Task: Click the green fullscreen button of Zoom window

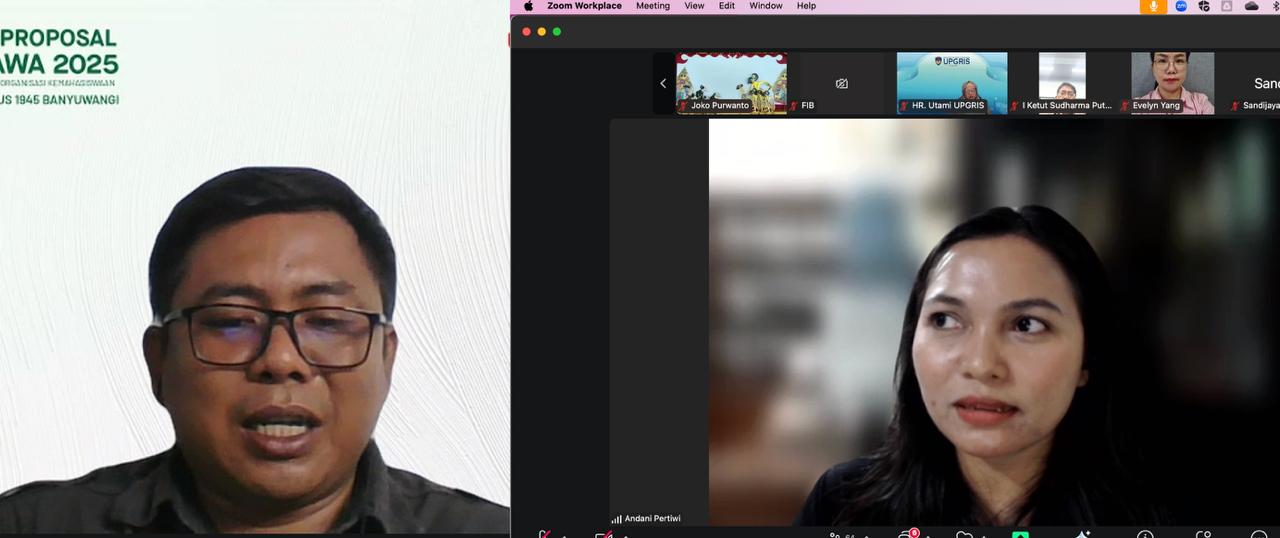Action: (x=557, y=31)
